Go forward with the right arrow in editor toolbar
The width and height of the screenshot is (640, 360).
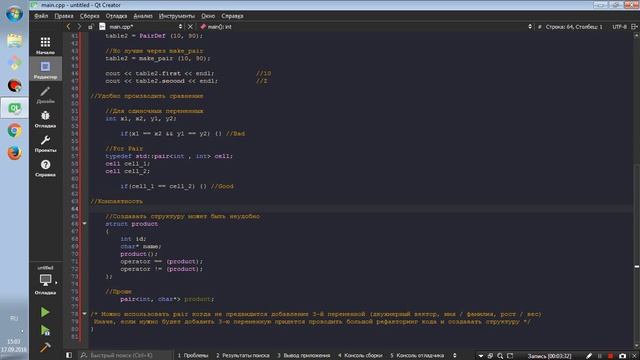(79, 27)
